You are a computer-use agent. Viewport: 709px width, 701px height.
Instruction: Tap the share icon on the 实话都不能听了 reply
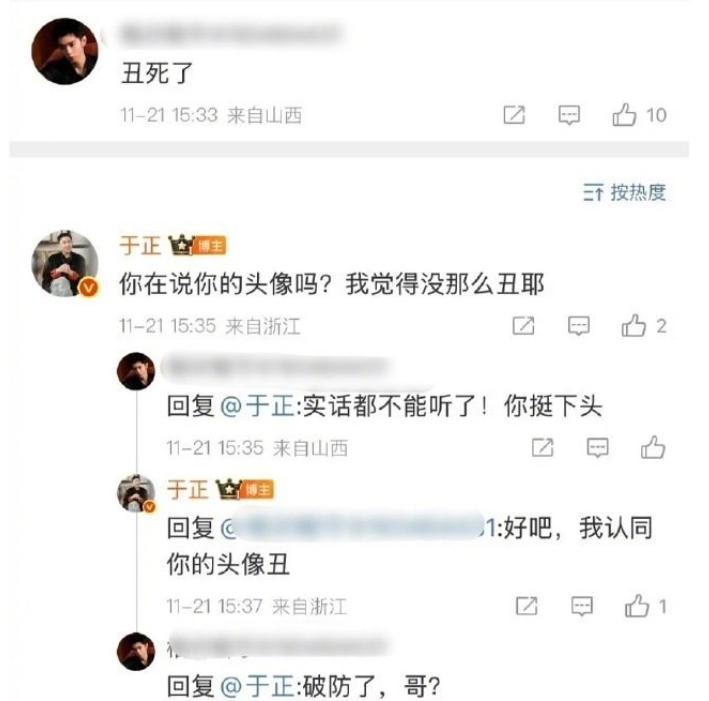point(542,448)
